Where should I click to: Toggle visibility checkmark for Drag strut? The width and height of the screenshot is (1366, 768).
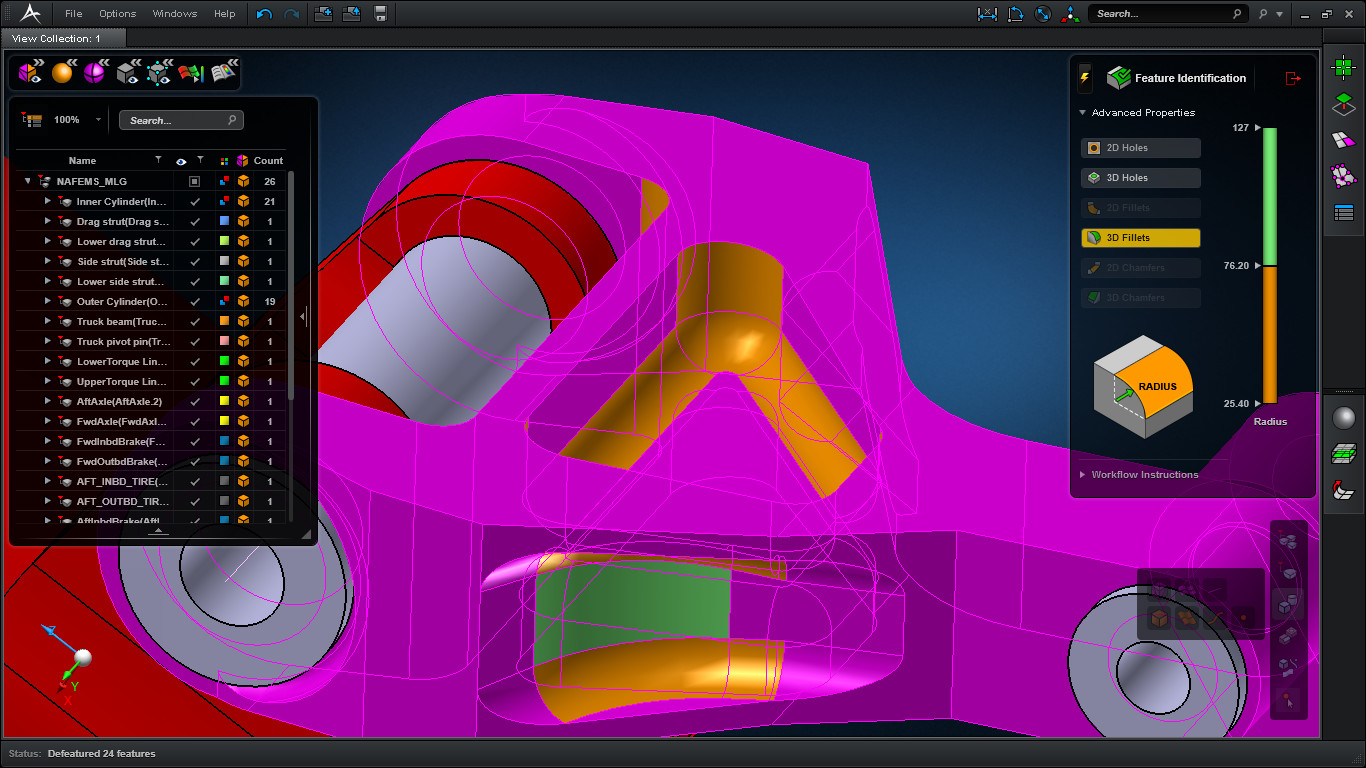tap(195, 221)
